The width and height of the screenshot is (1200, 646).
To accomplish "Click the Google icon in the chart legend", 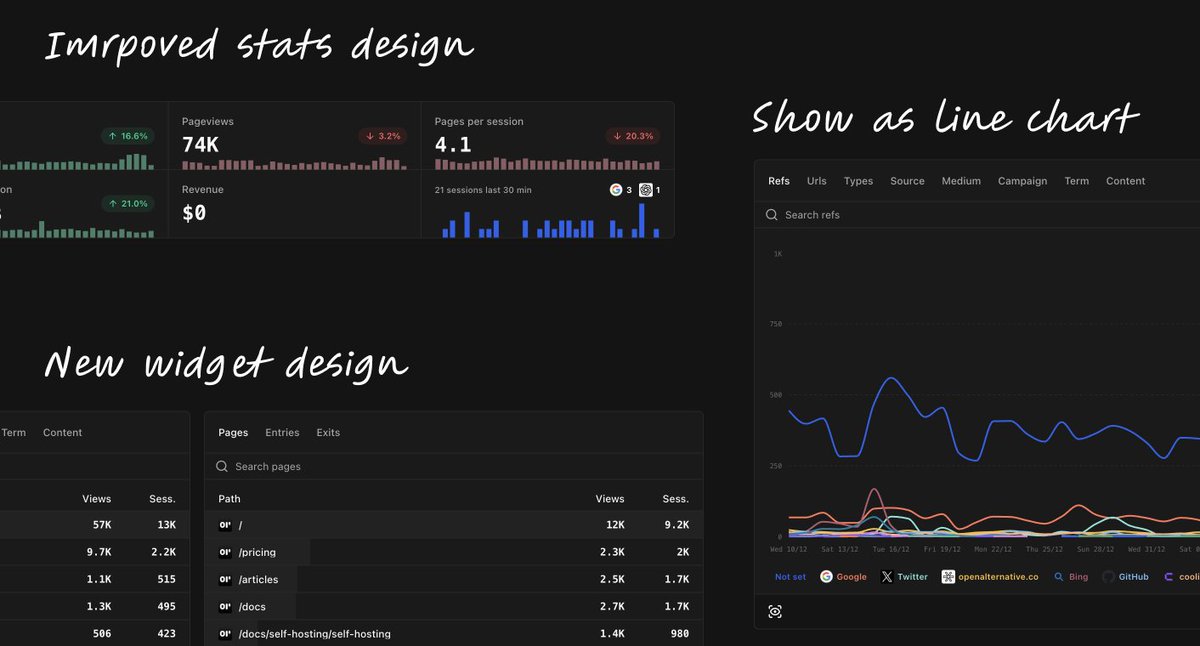I will tap(826, 577).
